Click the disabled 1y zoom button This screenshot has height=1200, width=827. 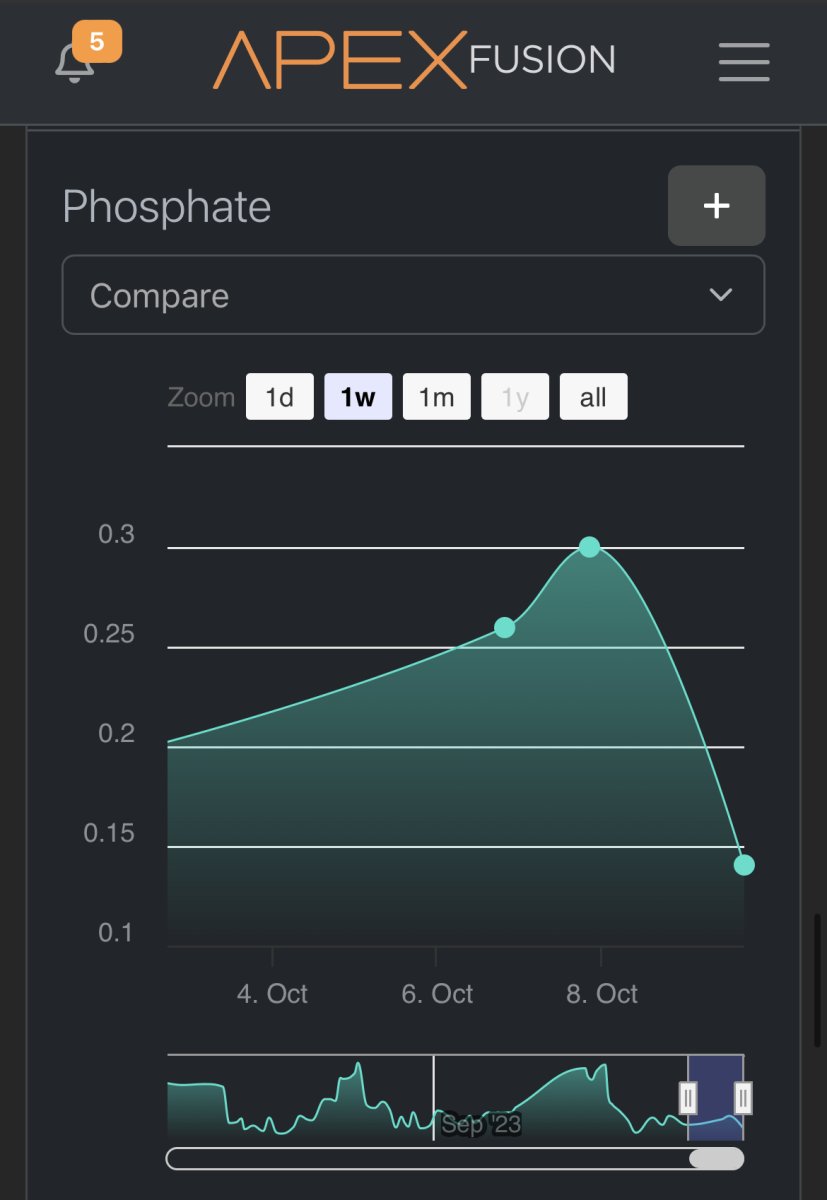point(514,397)
